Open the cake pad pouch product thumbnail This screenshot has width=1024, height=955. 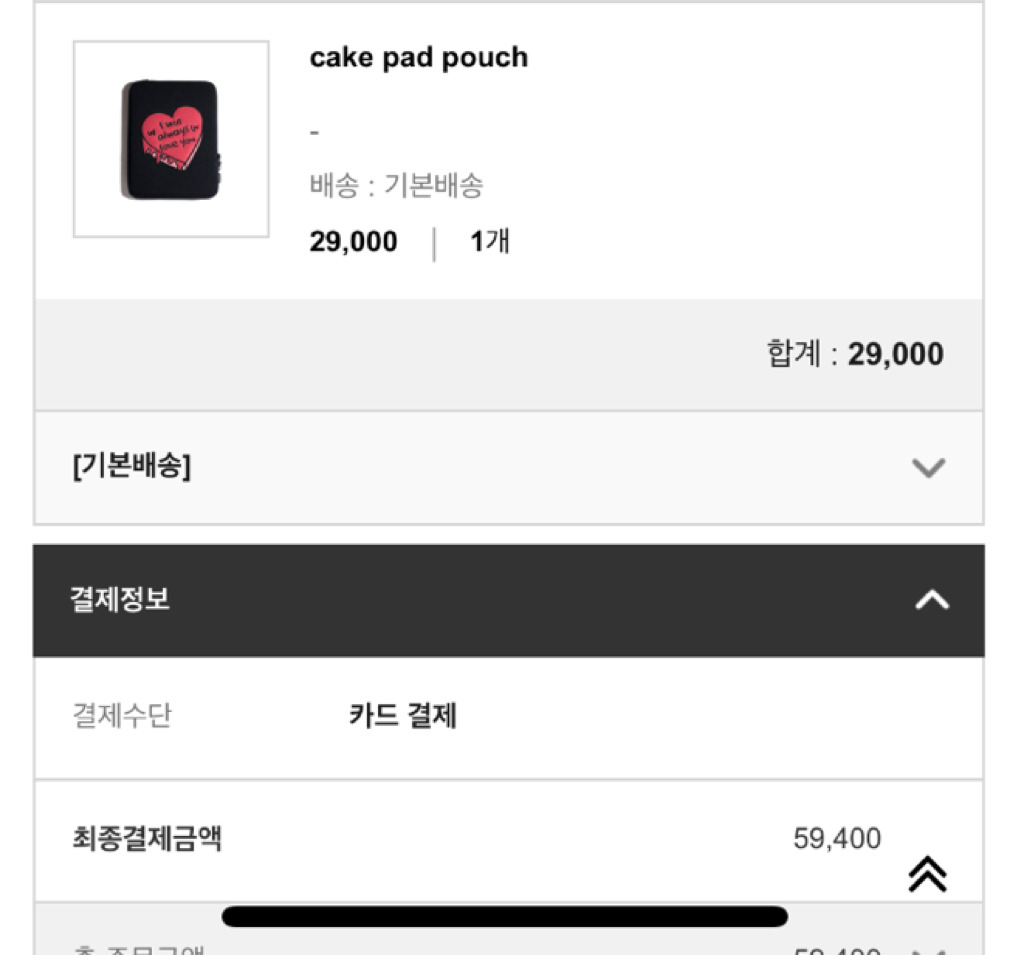pos(171,139)
